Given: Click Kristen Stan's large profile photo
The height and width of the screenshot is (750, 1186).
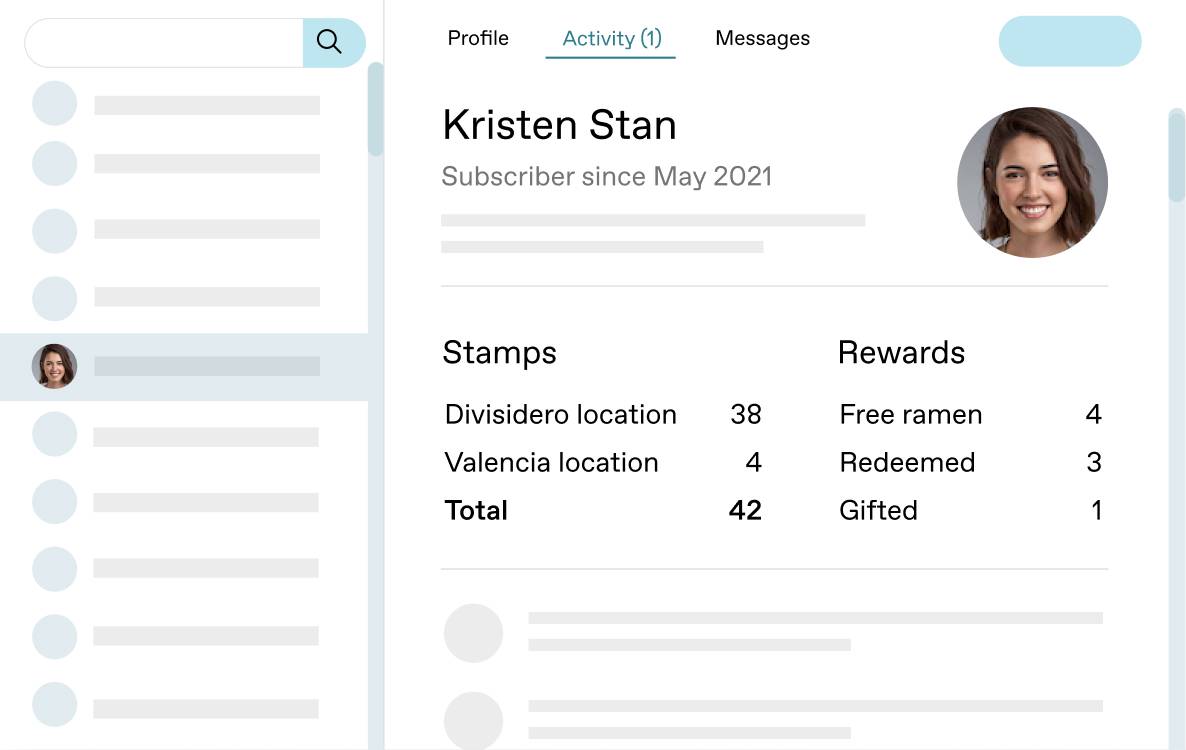Looking at the screenshot, I should pyautogui.click(x=1032, y=182).
